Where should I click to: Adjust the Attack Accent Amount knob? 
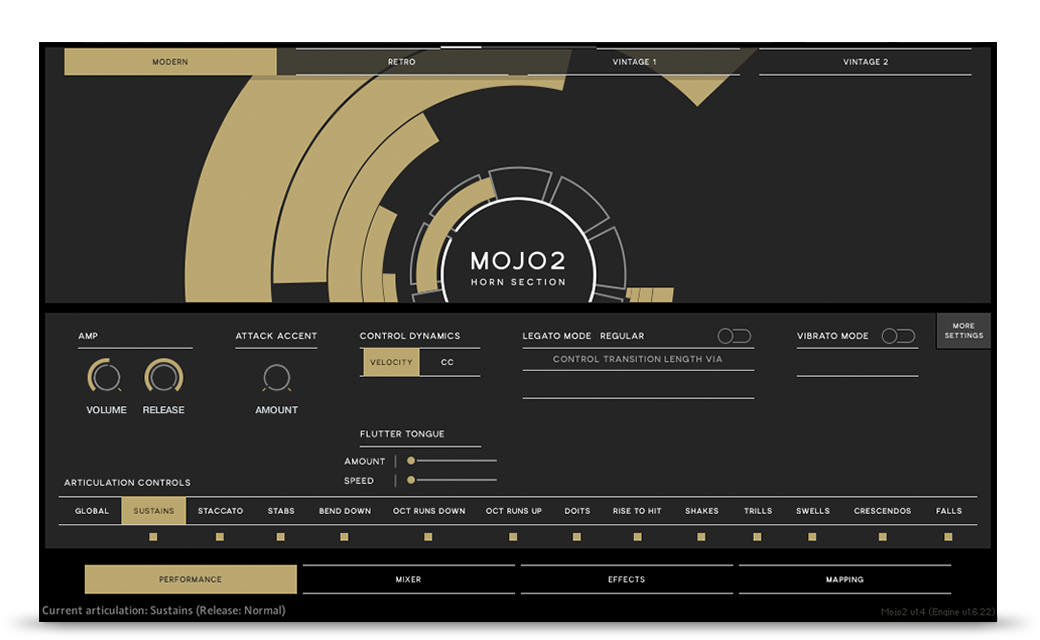[x=277, y=378]
